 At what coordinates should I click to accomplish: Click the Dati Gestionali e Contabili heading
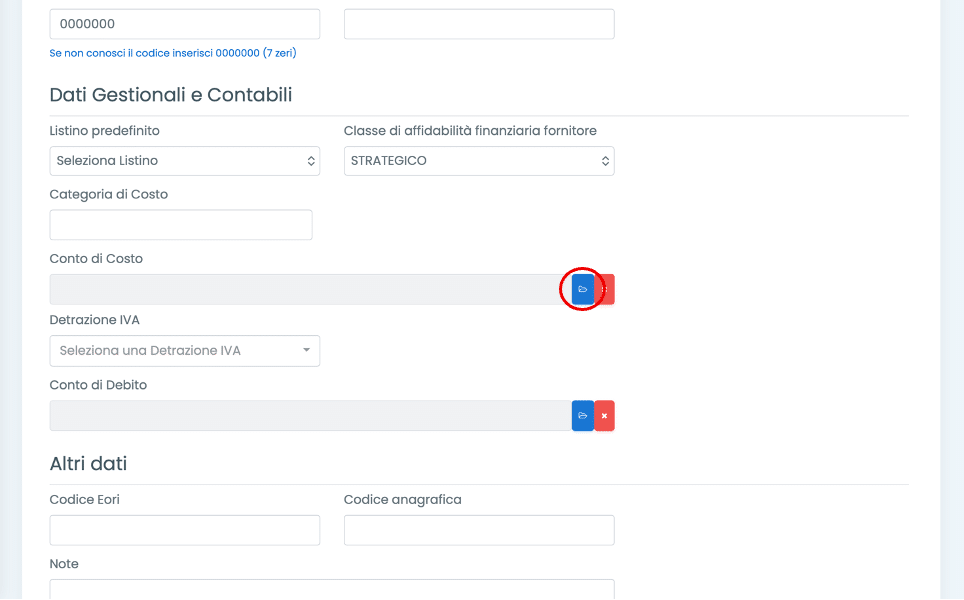click(x=171, y=95)
